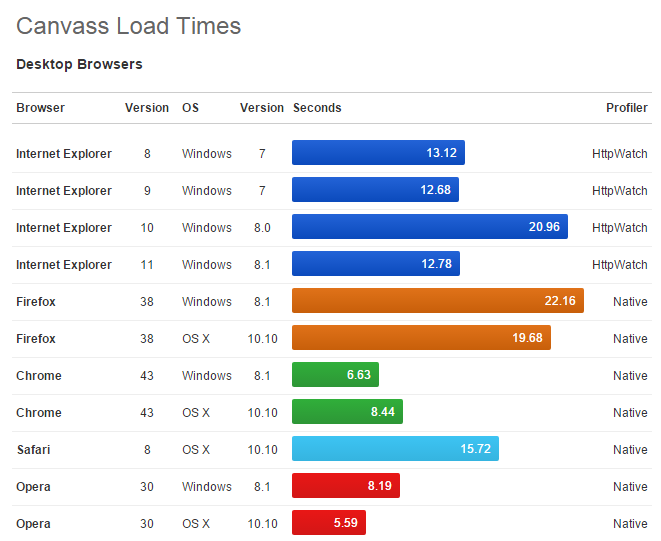The height and width of the screenshot is (541, 661).
Task: Select Opera in the Windows 8.1 row
Action: 33,487
